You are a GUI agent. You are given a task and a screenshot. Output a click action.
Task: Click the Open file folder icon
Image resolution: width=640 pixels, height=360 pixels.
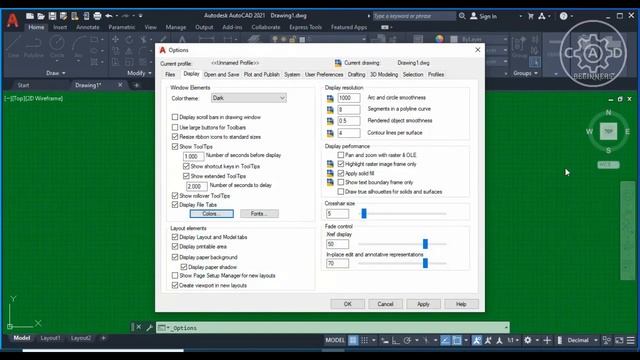point(41,16)
